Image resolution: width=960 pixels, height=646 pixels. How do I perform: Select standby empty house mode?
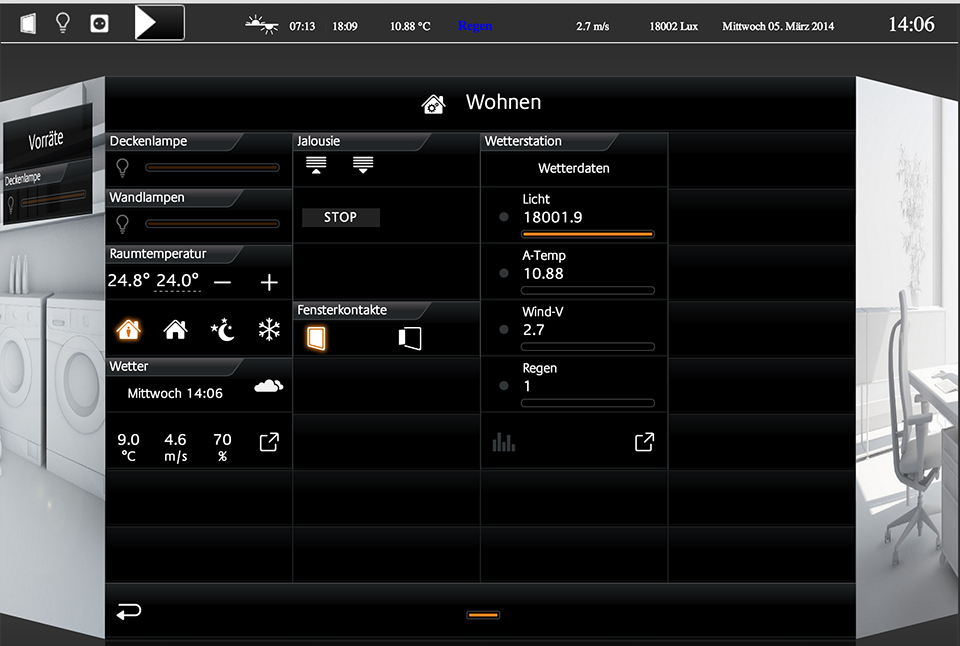tap(175, 329)
